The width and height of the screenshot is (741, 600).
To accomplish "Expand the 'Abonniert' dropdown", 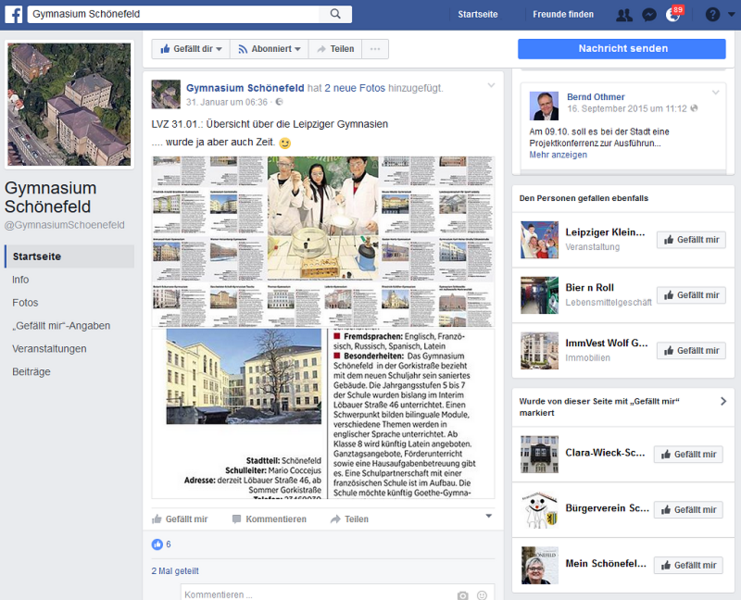I will tap(268, 49).
